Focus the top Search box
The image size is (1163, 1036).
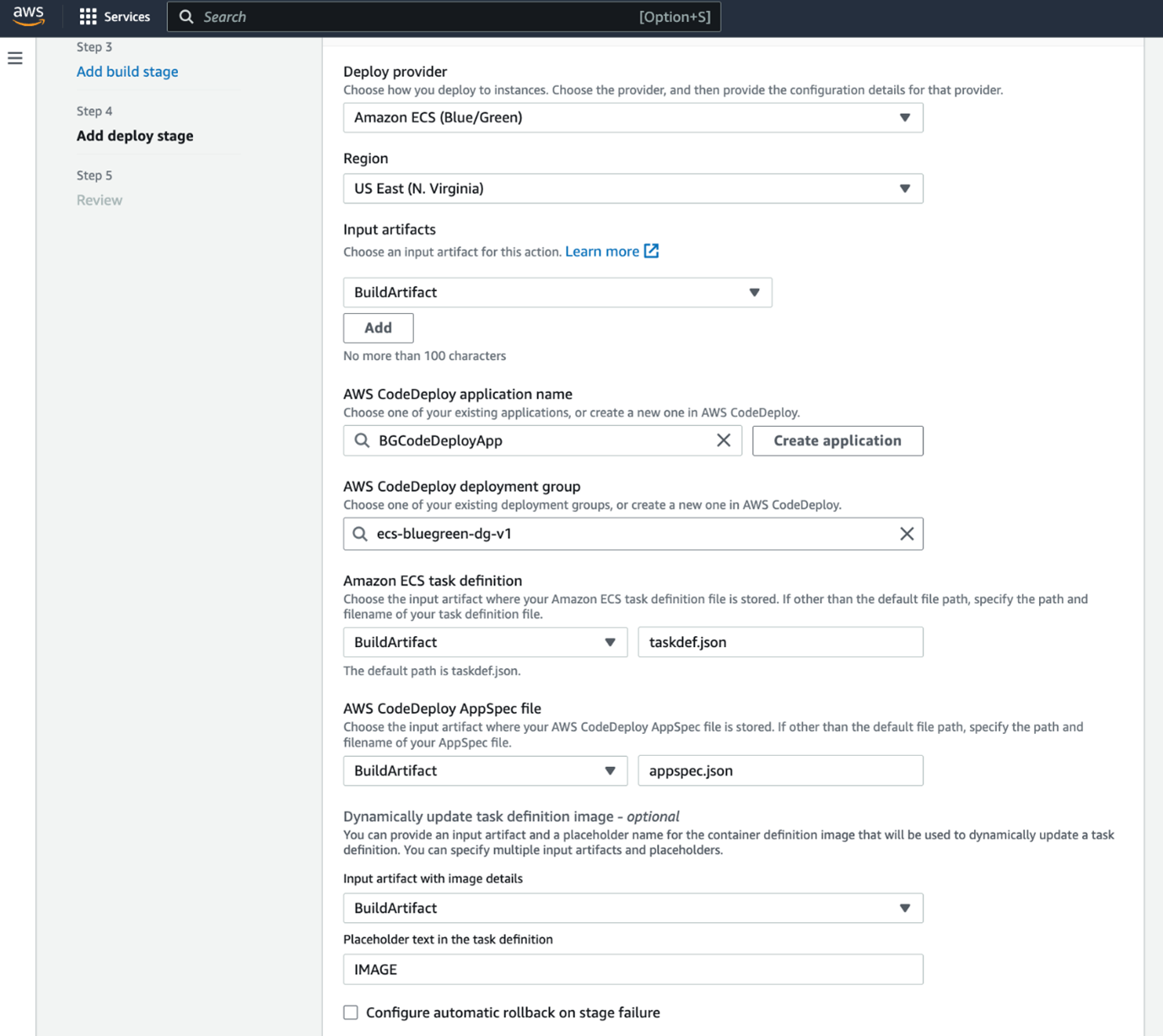444,17
